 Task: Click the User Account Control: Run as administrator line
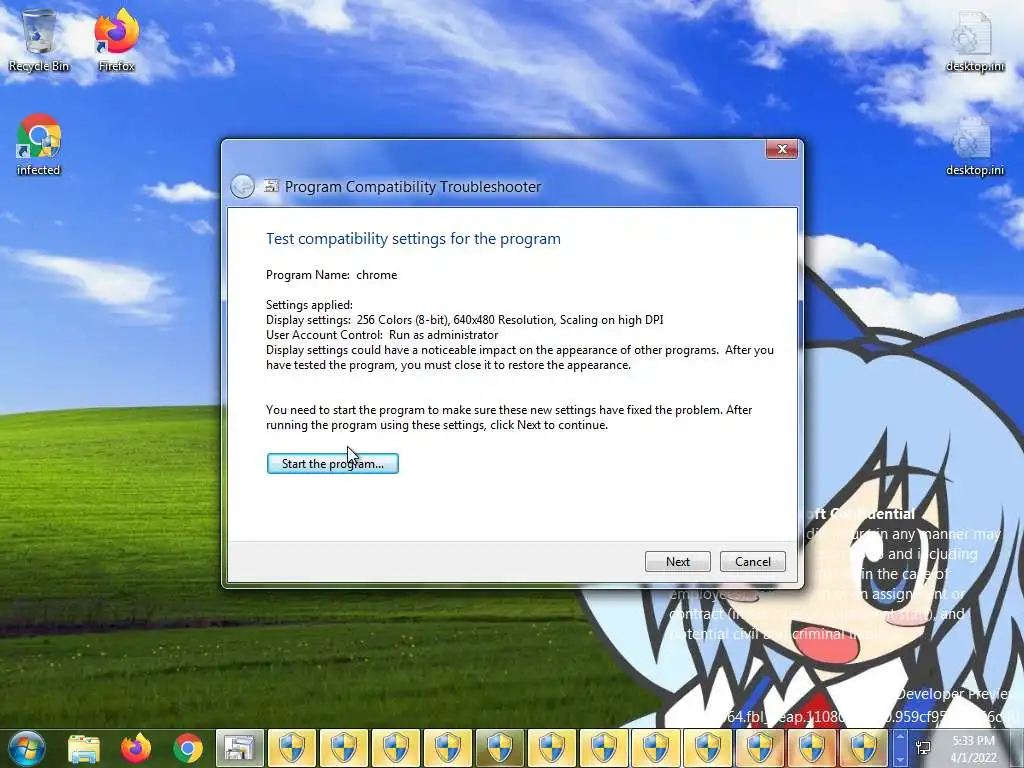tap(382, 335)
